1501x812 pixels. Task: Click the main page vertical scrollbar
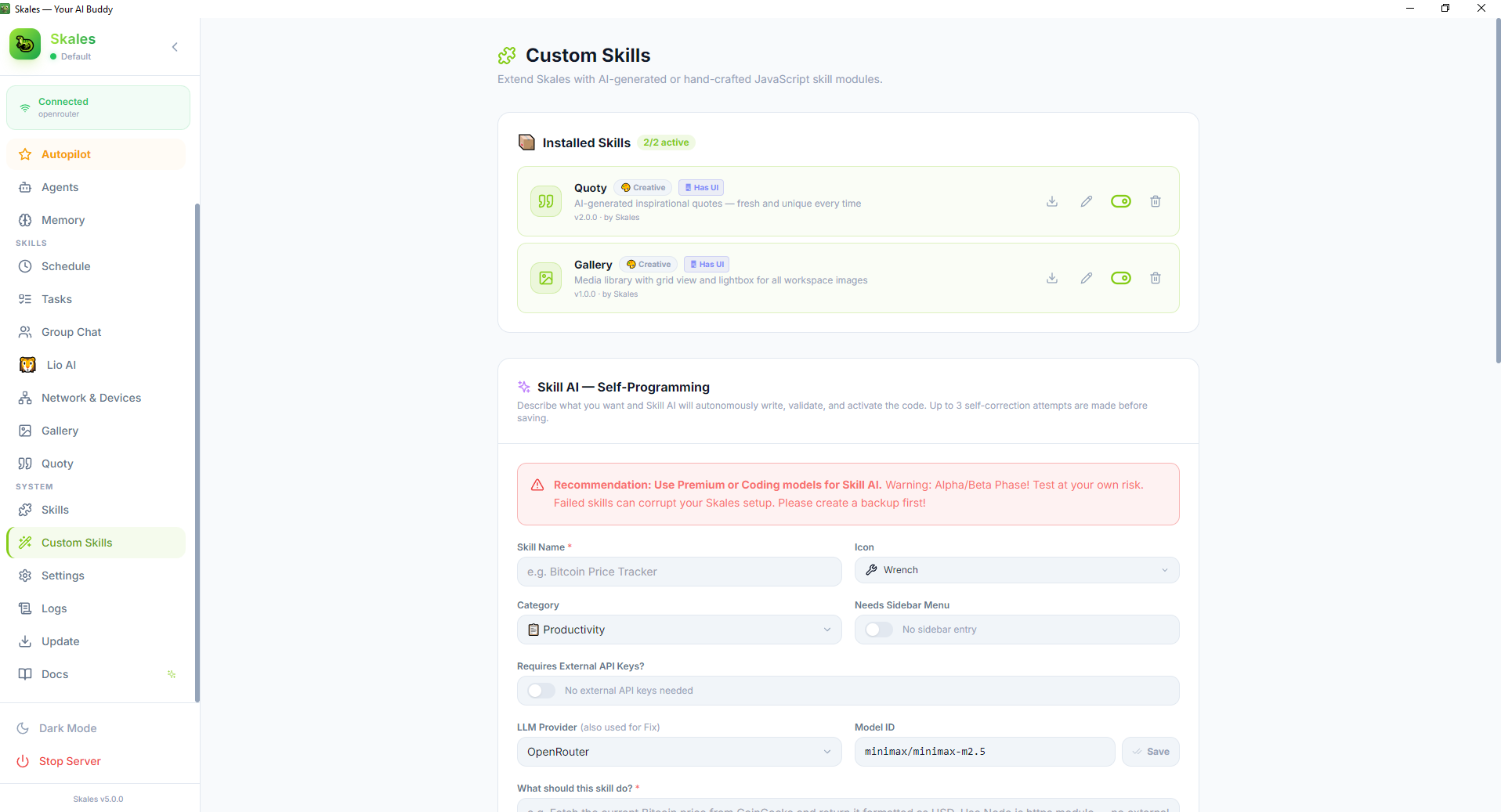coord(1498,192)
